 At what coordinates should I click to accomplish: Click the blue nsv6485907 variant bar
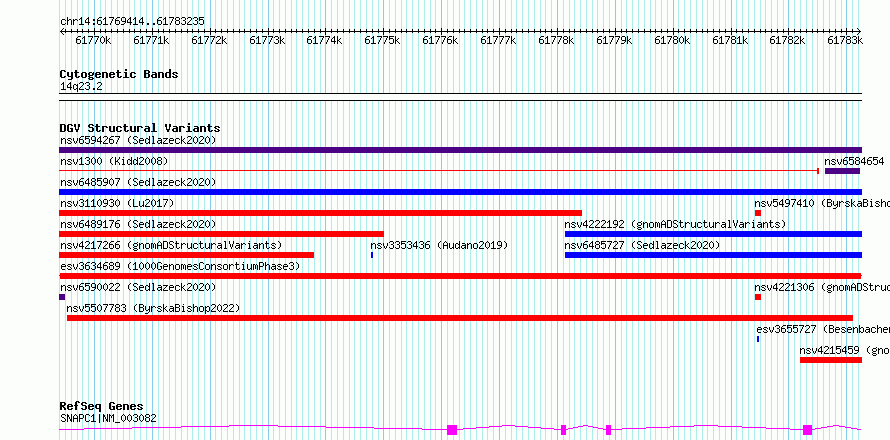coord(460,192)
